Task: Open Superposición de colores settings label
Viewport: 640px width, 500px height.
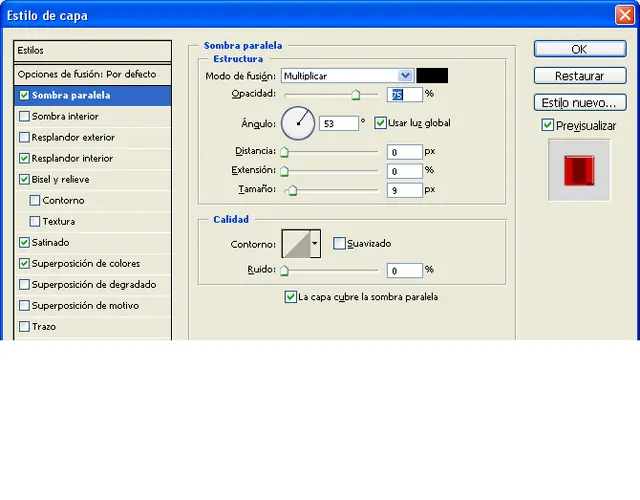Action: (x=86, y=263)
